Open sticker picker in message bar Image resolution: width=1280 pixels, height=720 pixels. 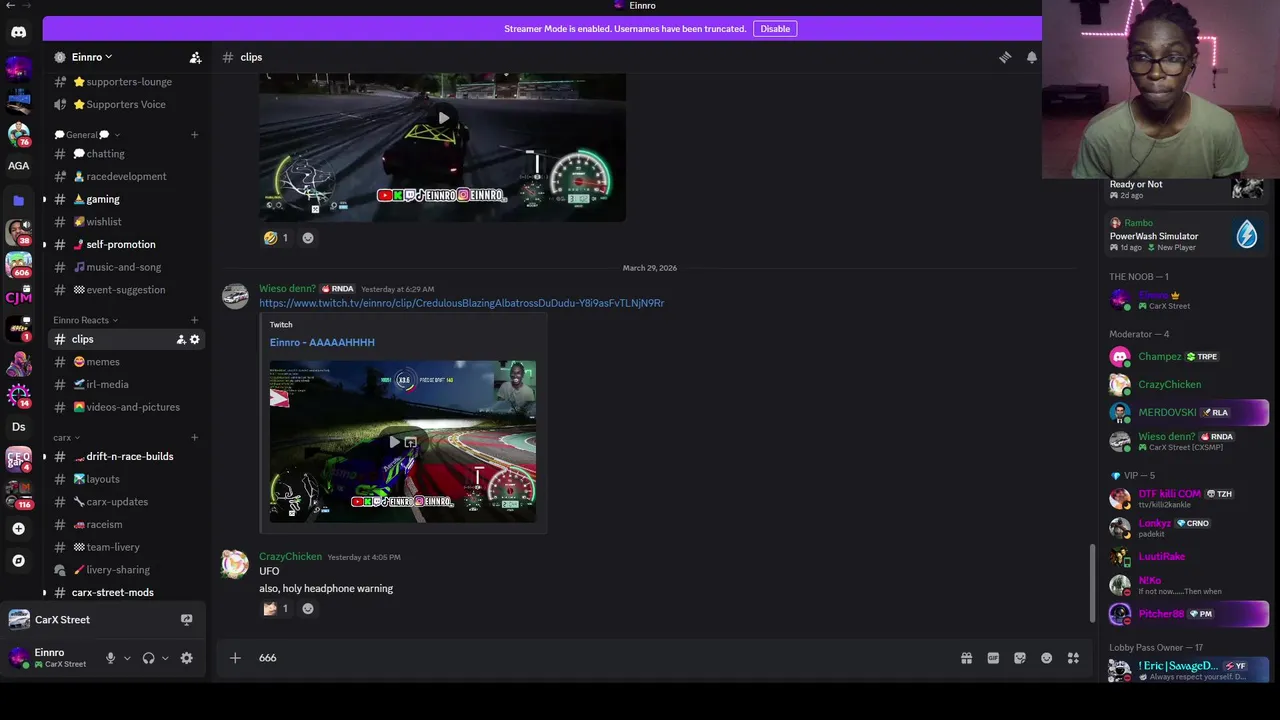pos(1020,658)
